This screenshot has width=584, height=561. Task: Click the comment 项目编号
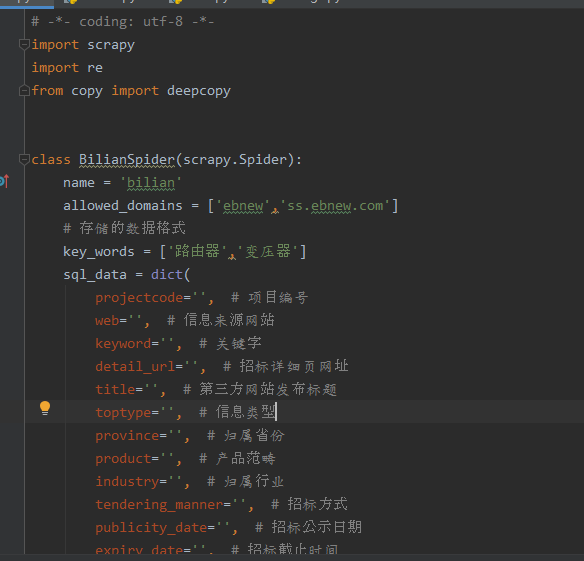tap(270, 298)
